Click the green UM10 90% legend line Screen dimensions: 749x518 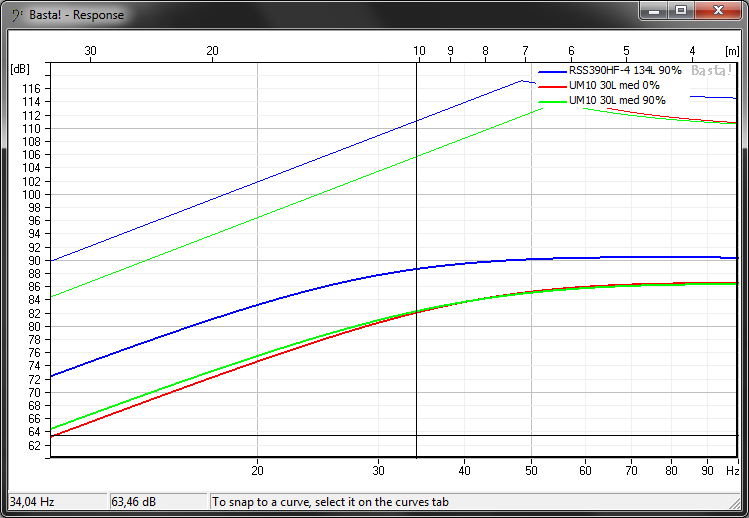pos(552,101)
